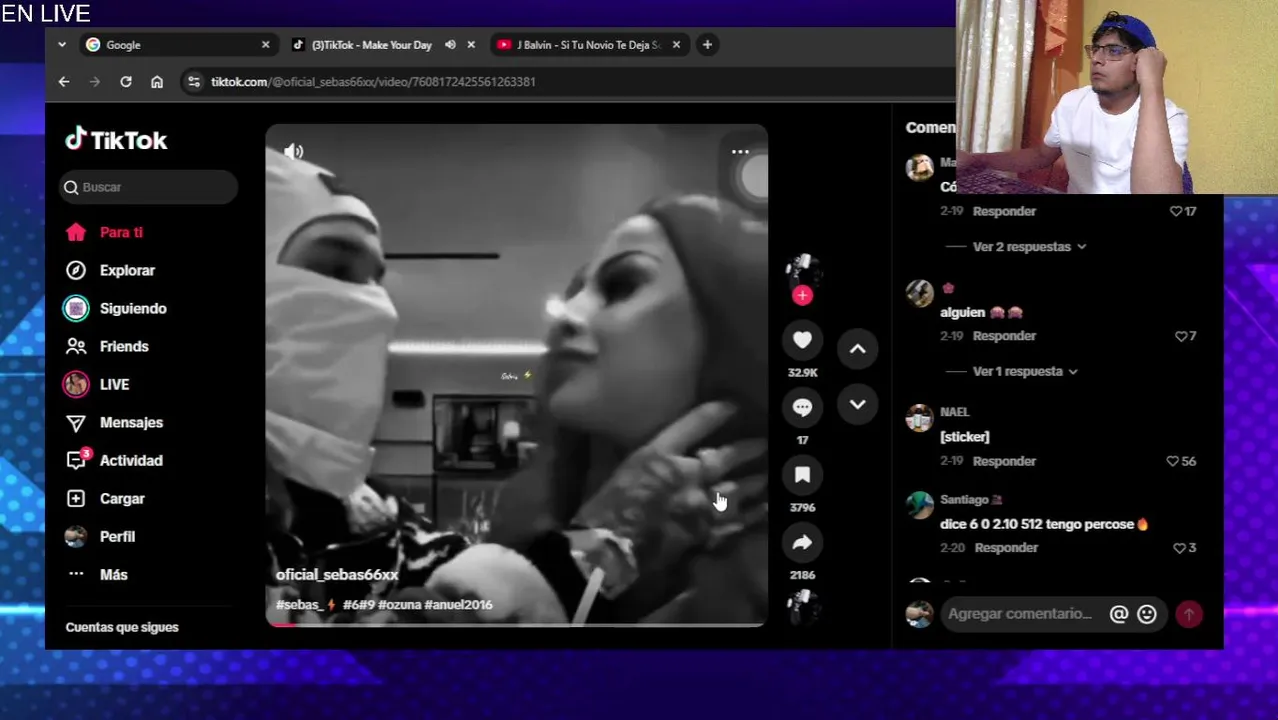1278x720 pixels.
Task: Reply to NAEL sticker comment
Action: pos(1004,461)
